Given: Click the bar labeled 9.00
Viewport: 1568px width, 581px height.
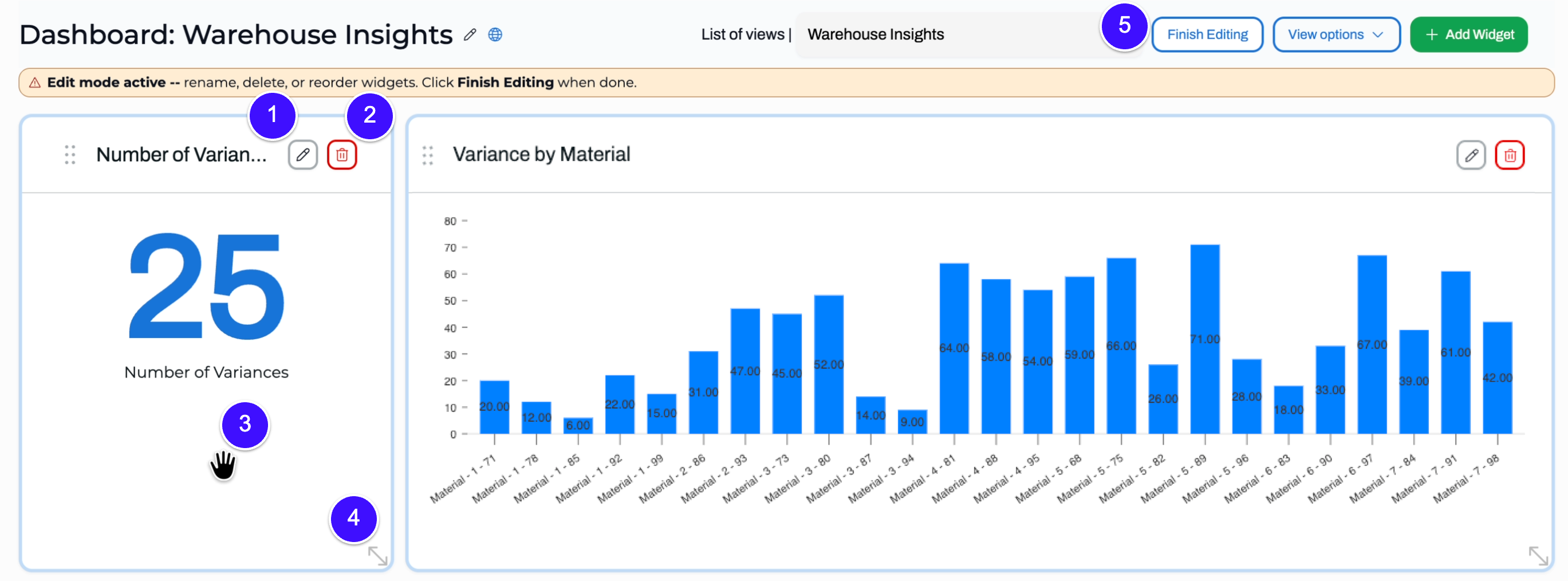Looking at the screenshot, I should (x=912, y=422).
